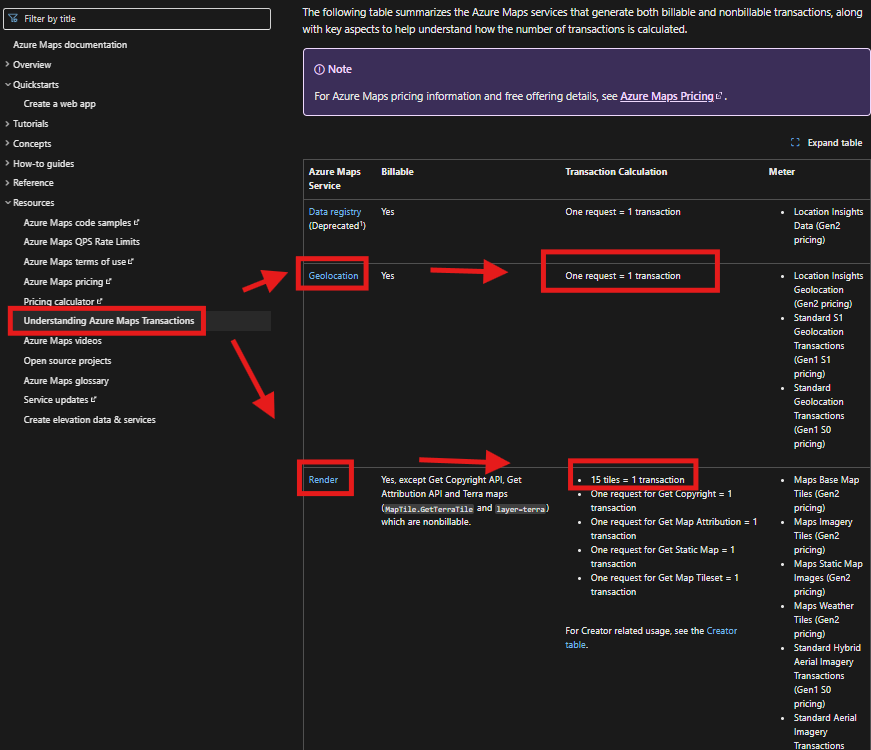Screen dimensions: 871x750
Task: Click external-link icon beside Pricing calculator
Action: click(x=99, y=301)
